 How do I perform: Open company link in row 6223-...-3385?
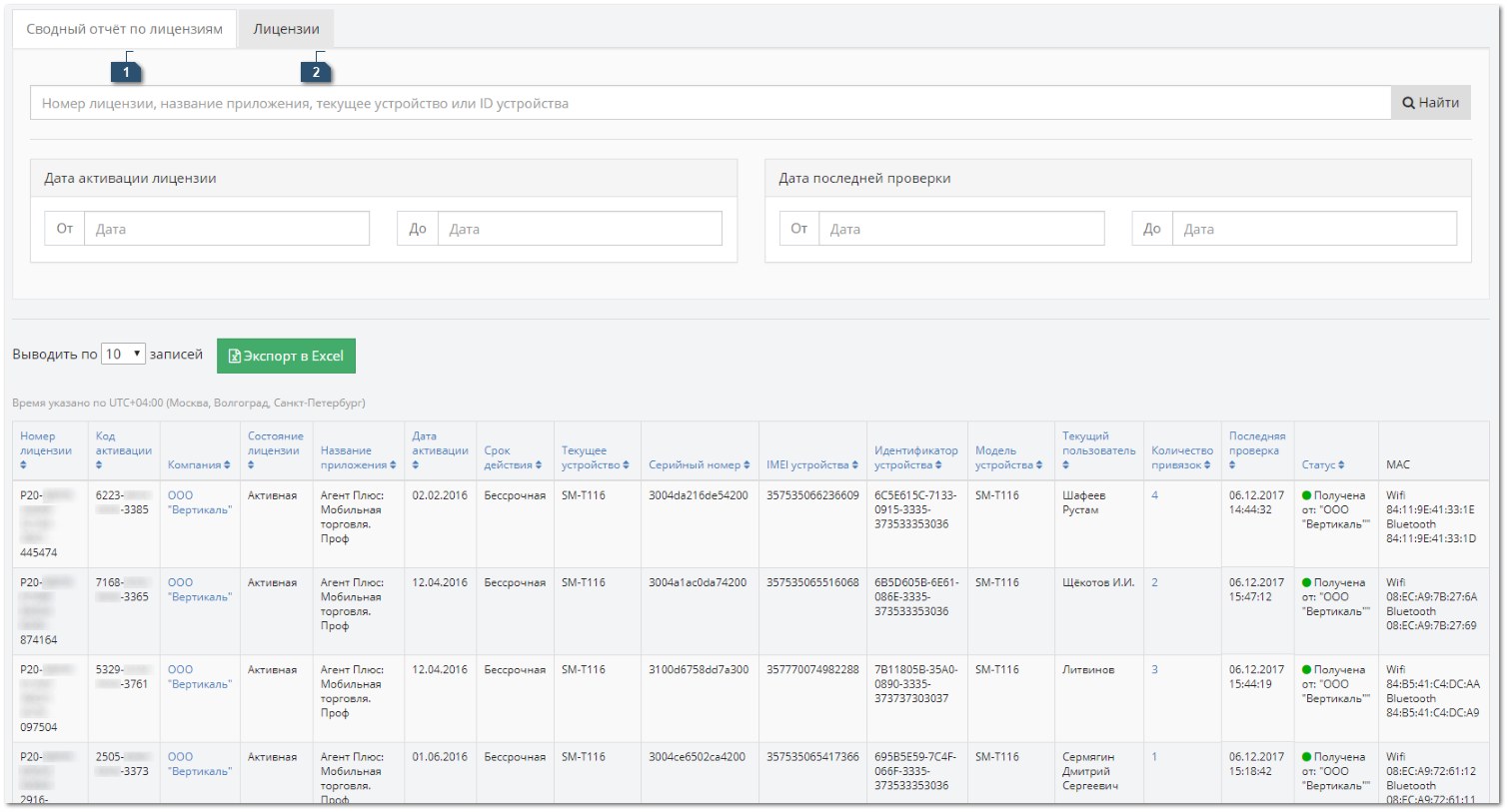[x=199, y=502]
